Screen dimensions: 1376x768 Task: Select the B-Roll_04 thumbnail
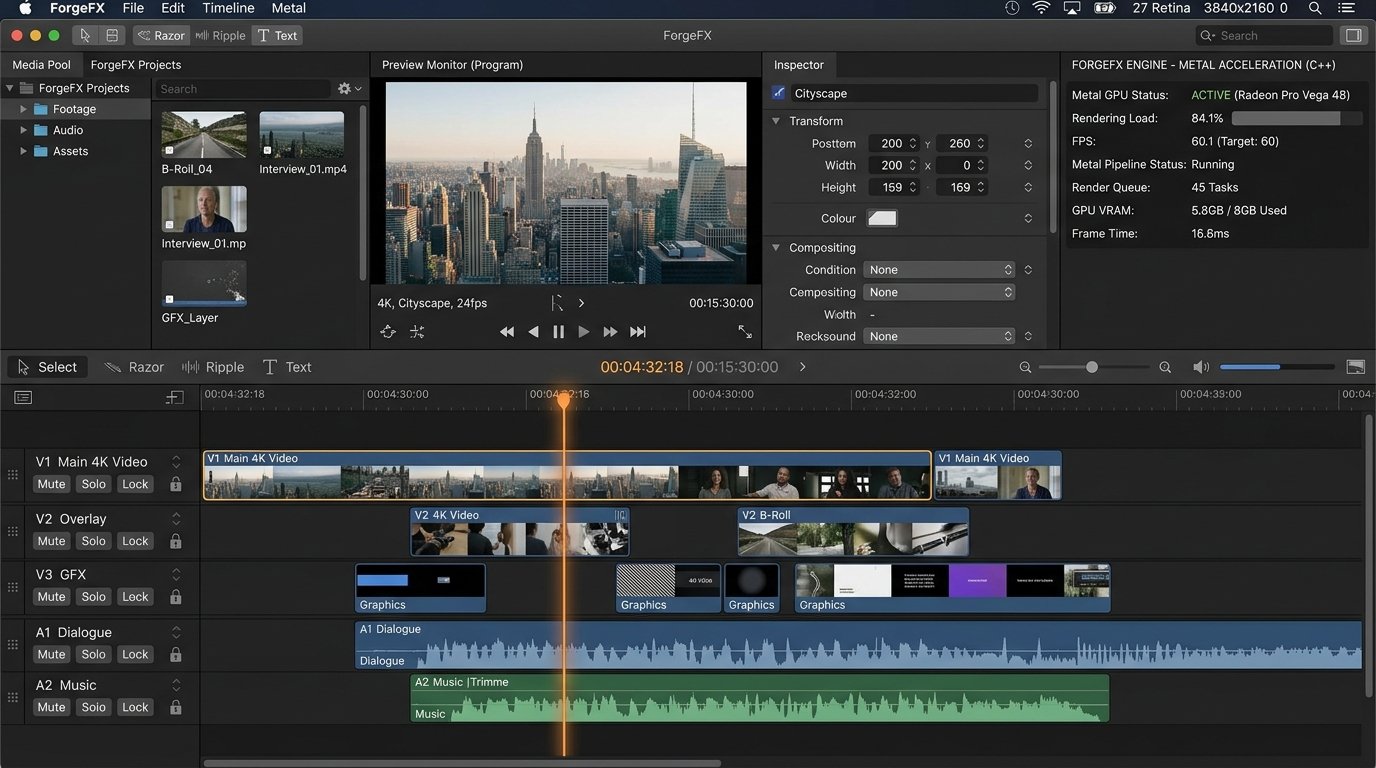pyautogui.click(x=204, y=135)
